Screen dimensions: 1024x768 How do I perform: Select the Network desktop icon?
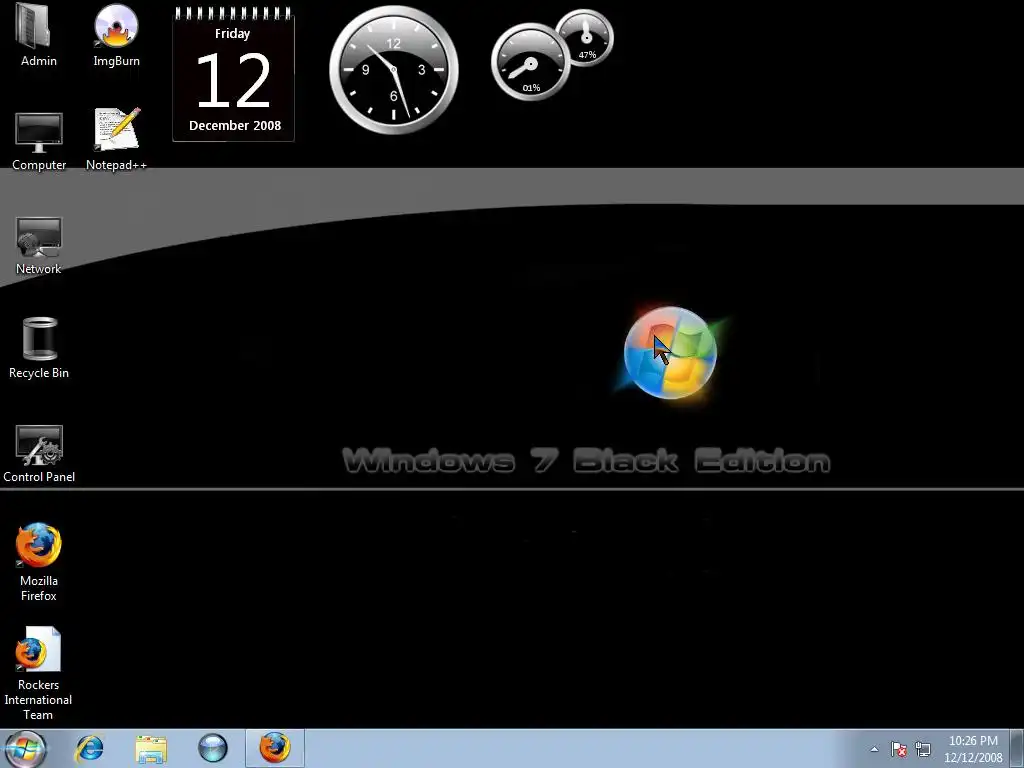39,246
